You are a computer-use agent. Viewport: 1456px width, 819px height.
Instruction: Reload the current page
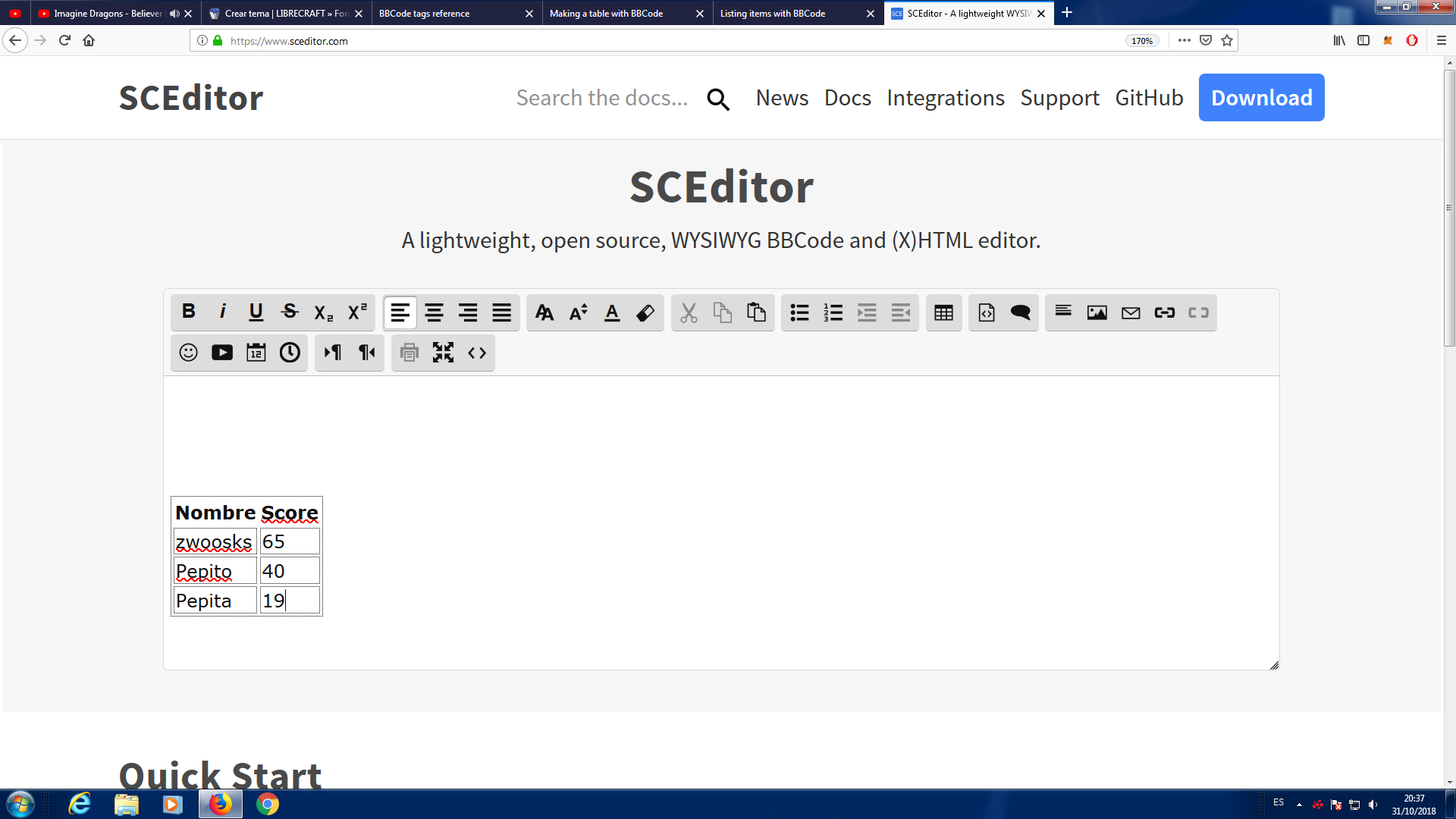(64, 40)
